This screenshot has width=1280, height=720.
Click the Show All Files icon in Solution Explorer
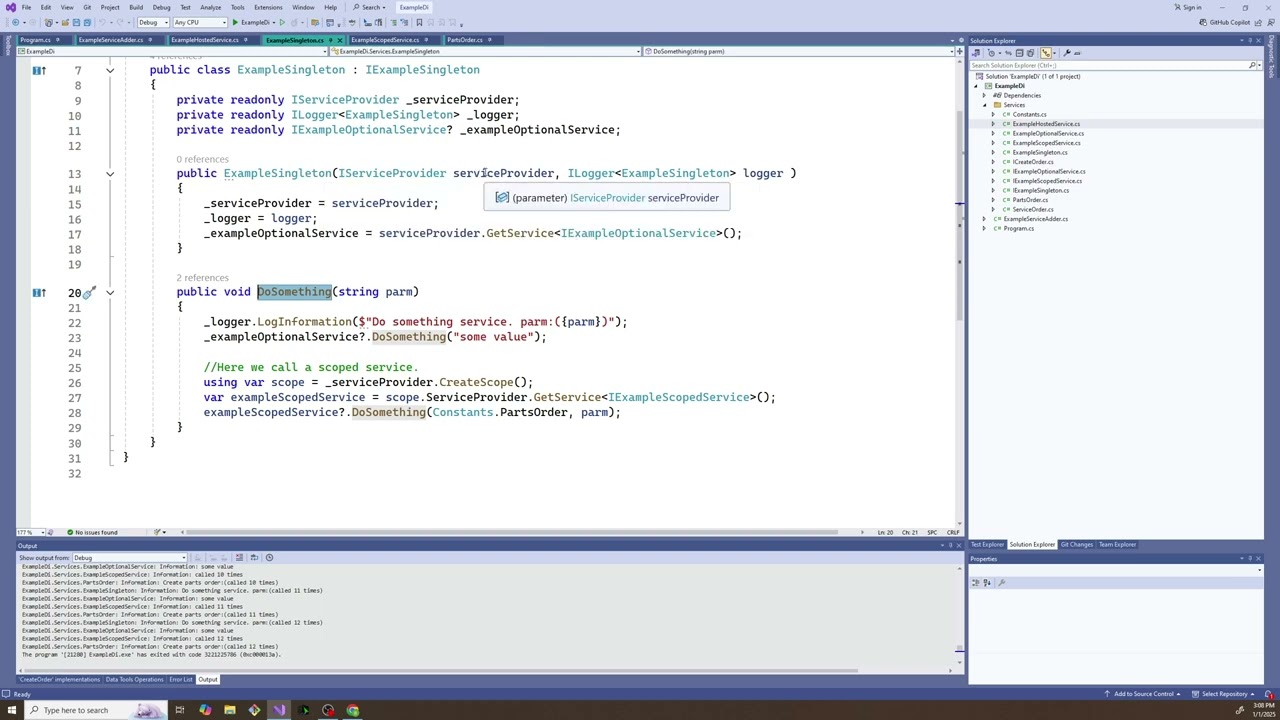[x=1030, y=53]
